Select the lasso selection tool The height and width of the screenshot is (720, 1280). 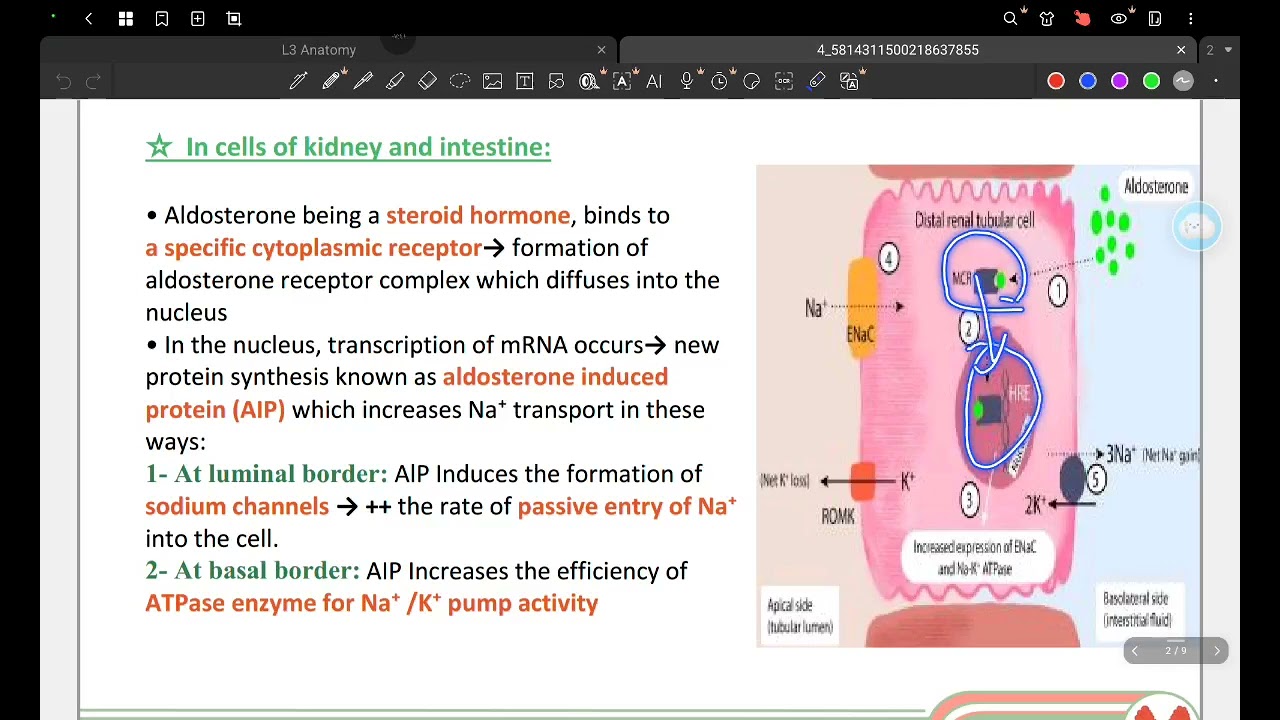click(459, 81)
